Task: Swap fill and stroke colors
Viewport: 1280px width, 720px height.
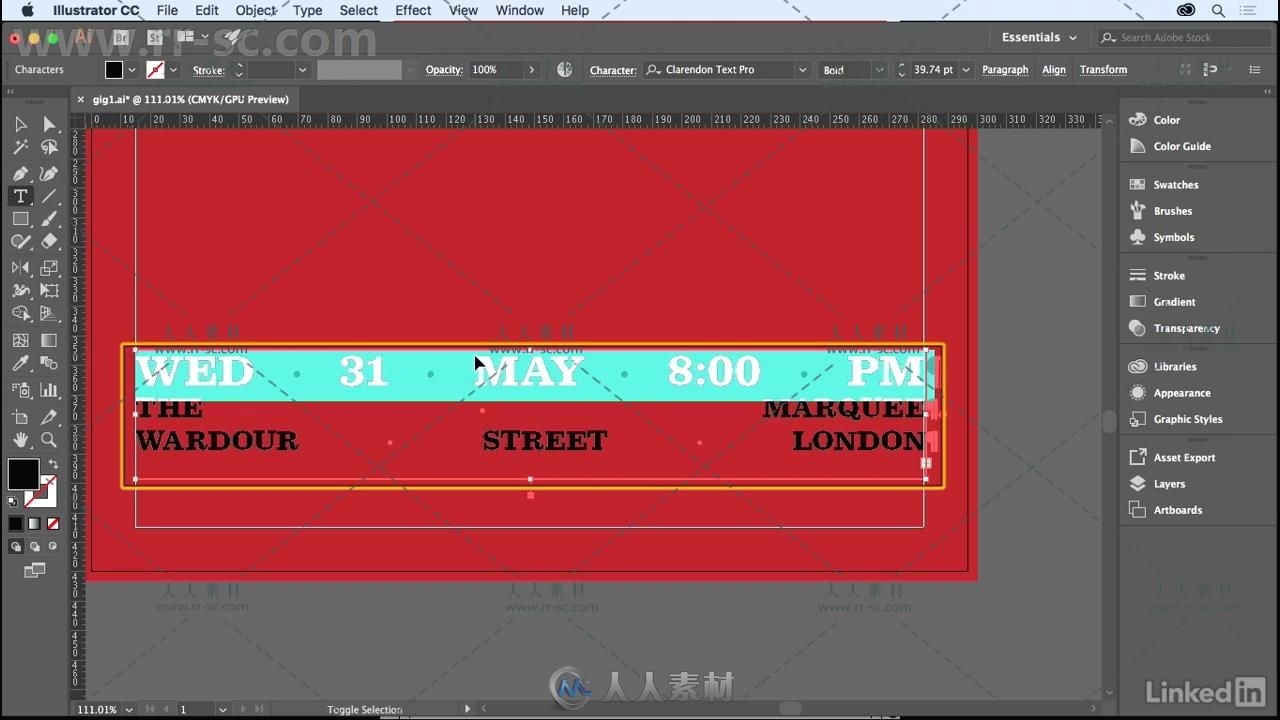Action: (x=53, y=465)
